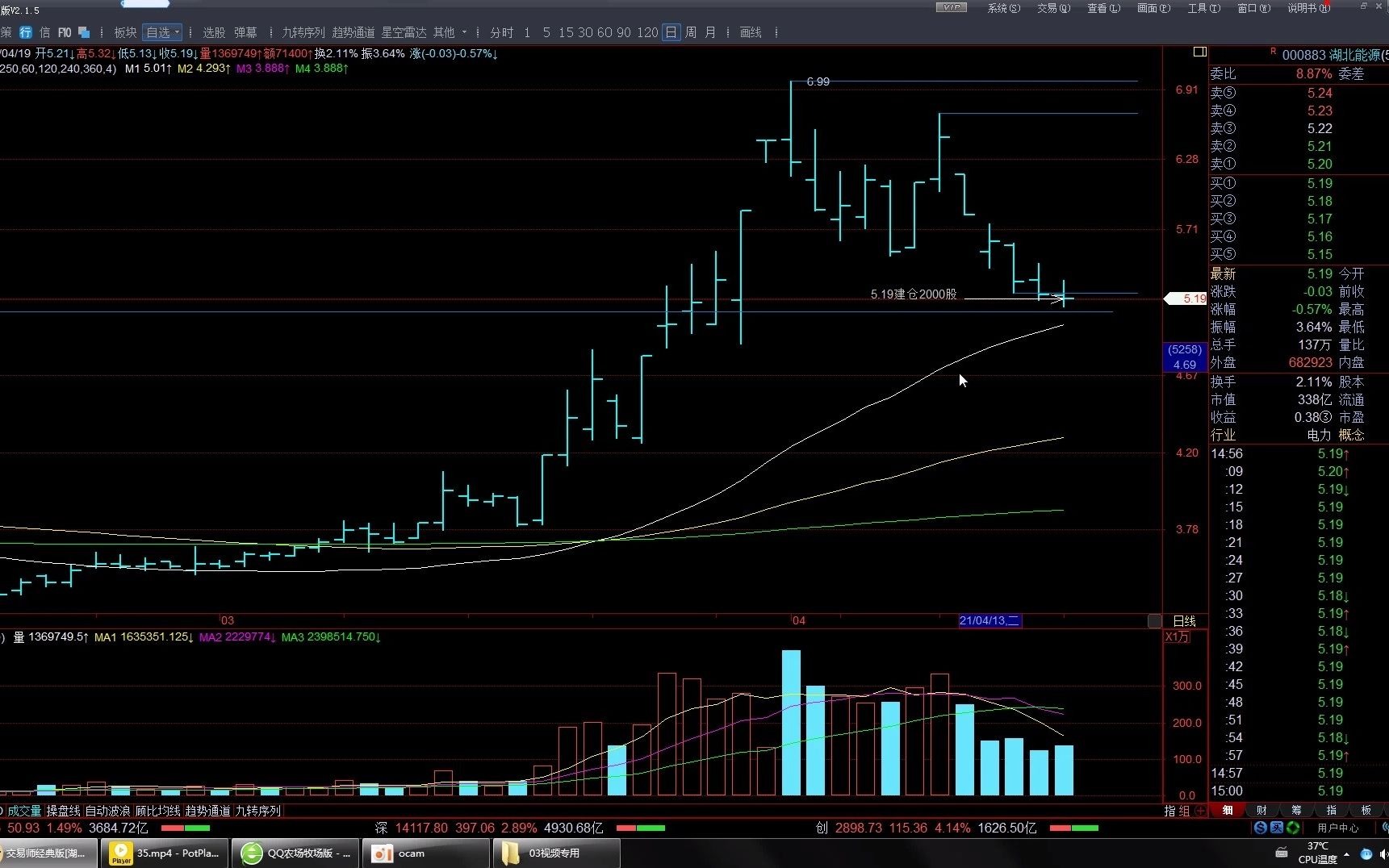Select the bottom 九转序列 indicator tab
This screenshot has width=1389, height=868.
257,811
